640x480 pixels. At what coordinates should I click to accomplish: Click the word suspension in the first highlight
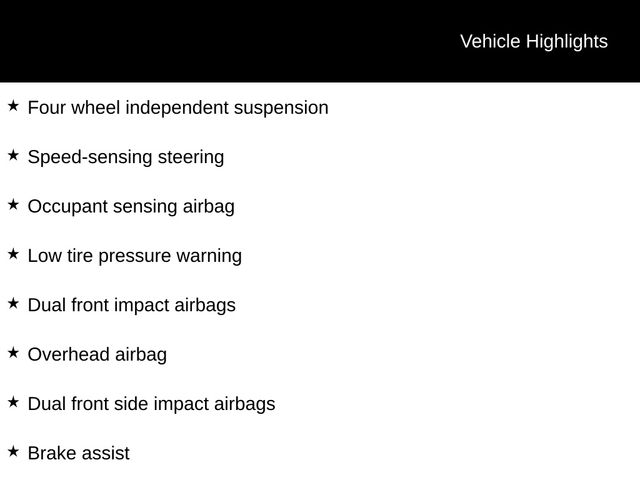coord(280,108)
